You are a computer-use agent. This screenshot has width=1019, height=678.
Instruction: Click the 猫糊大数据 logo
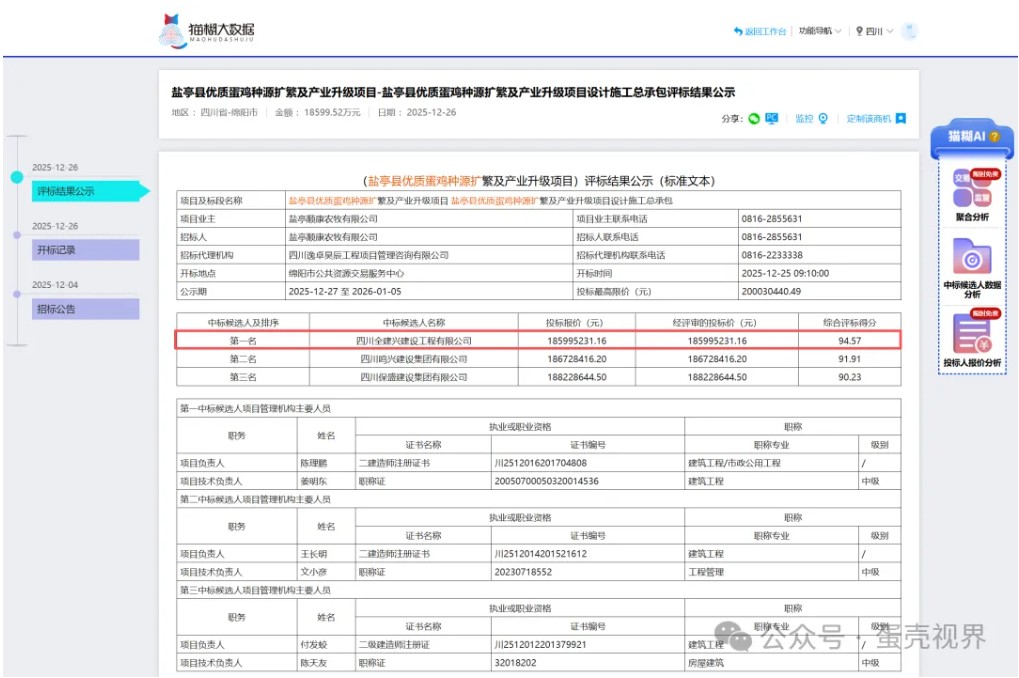[x=207, y=31]
